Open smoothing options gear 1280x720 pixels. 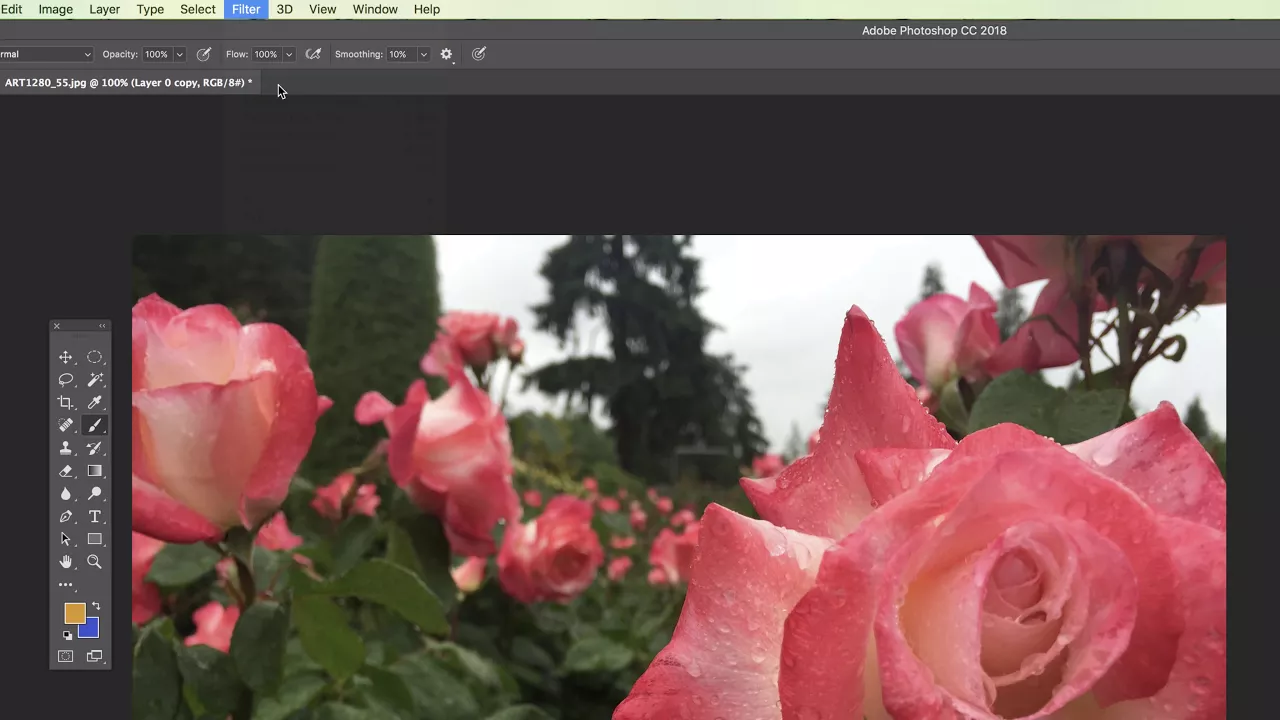(447, 54)
